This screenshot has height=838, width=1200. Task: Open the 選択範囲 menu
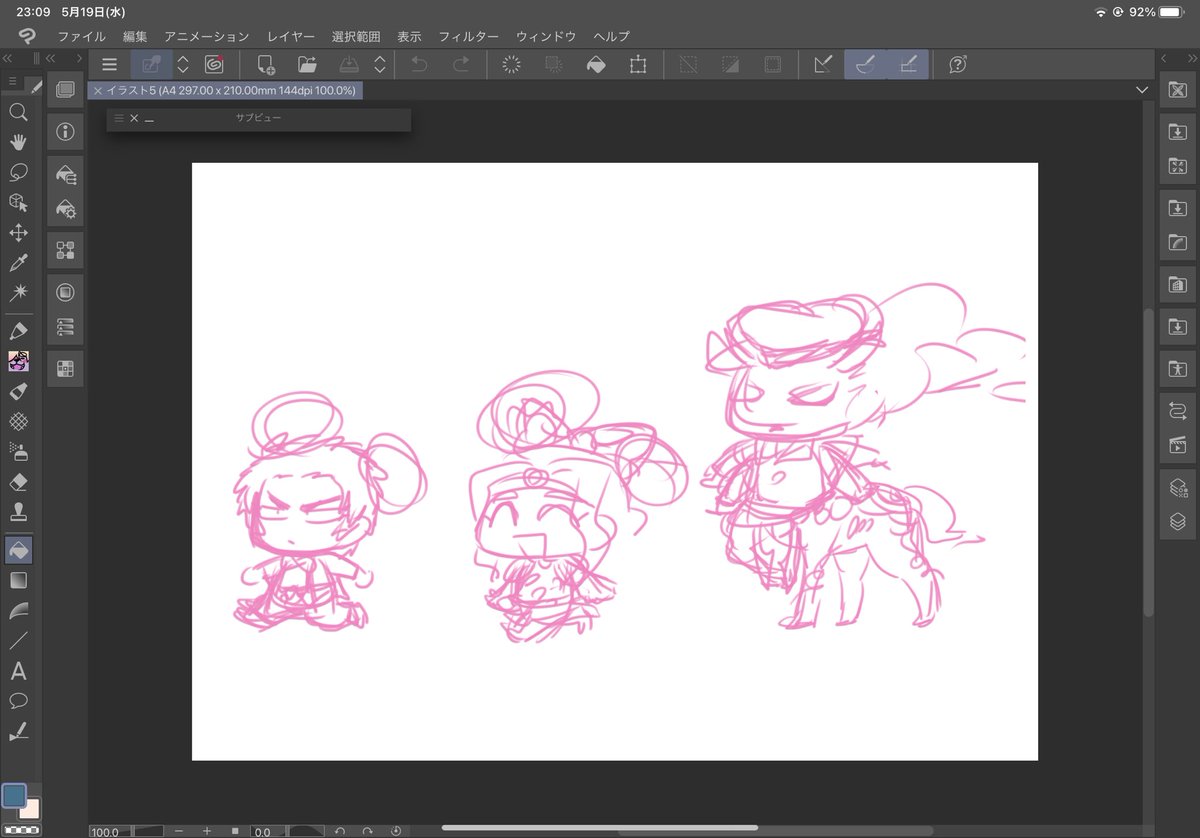coord(356,36)
